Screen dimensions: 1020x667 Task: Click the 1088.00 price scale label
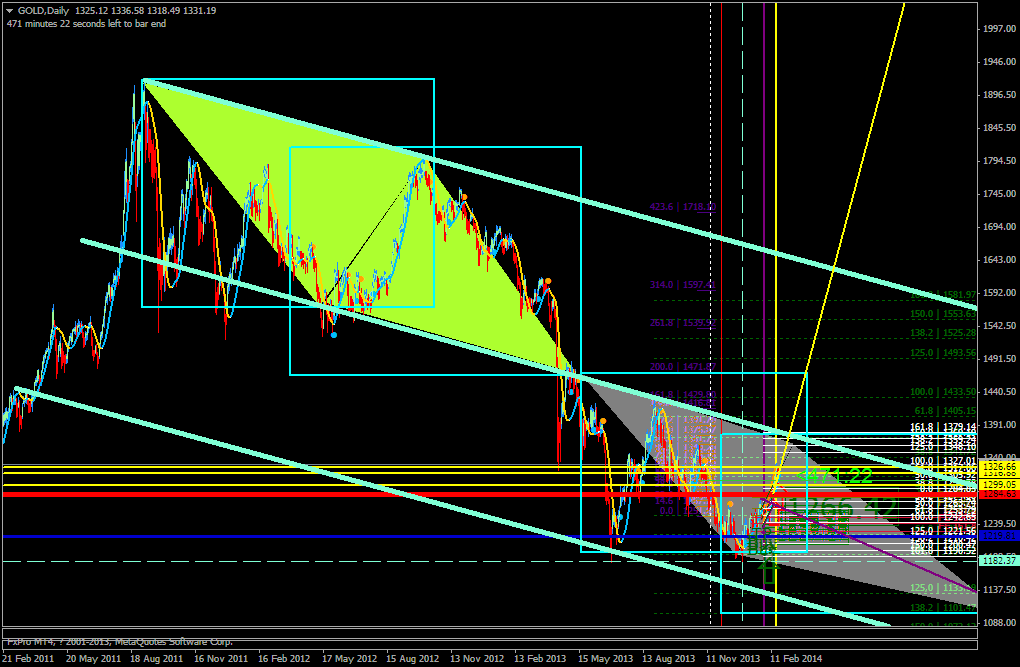[x=1000, y=623]
